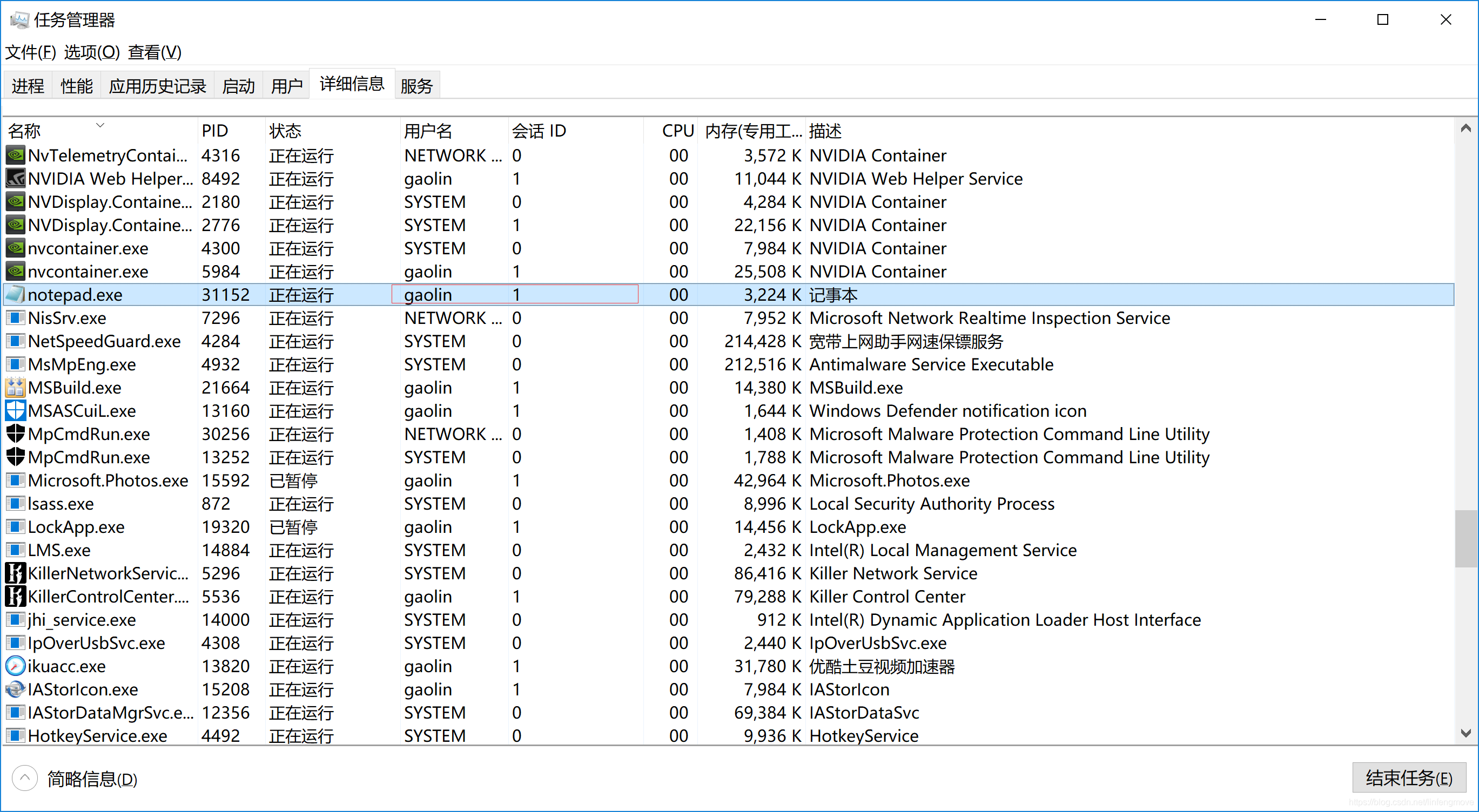1479x812 pixels.
Task: Click the first MpCmdRun.exe shield icon
Action: (x=16, y=434)
